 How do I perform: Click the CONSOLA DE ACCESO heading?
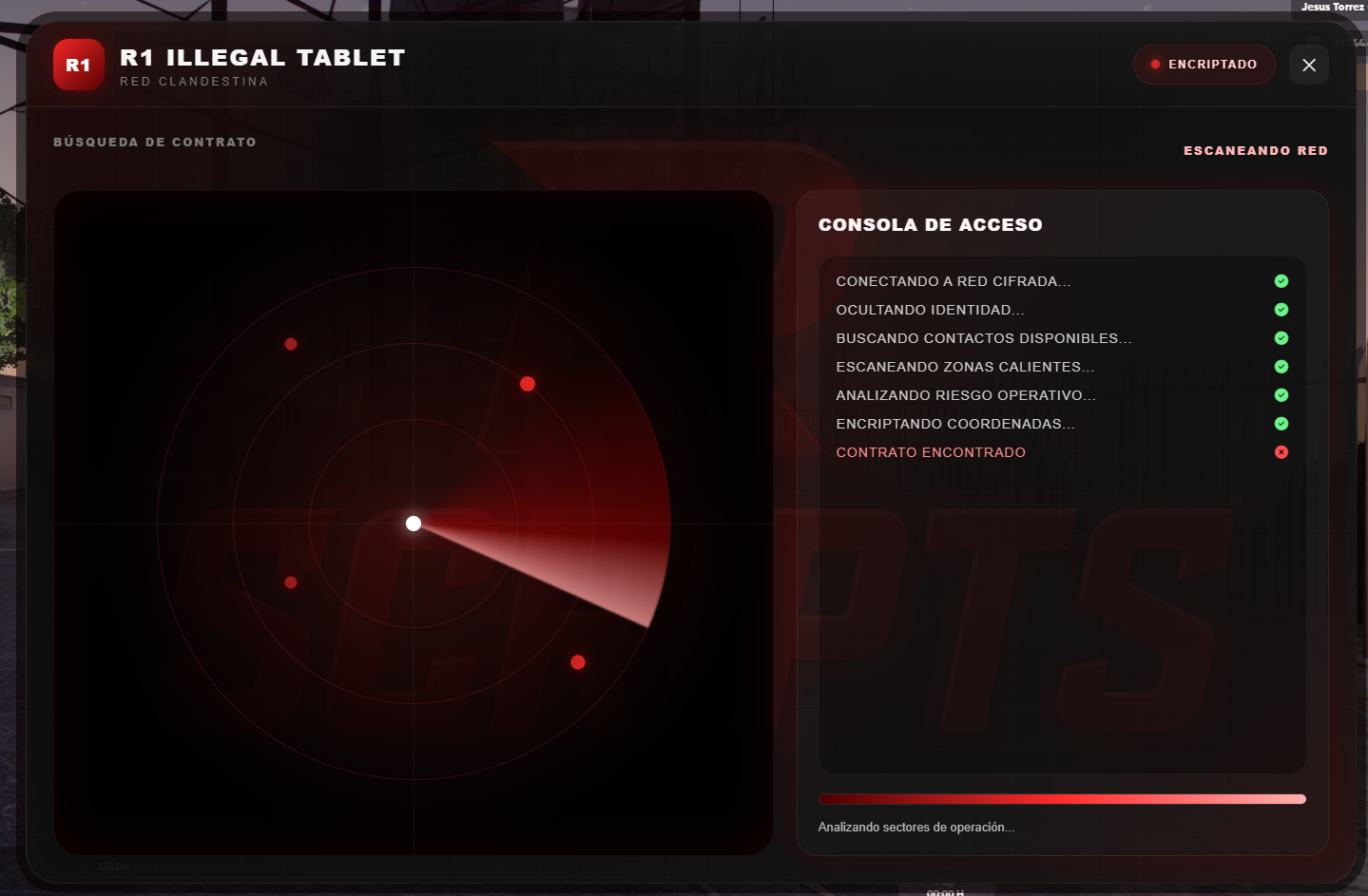(x=931, y=225)
